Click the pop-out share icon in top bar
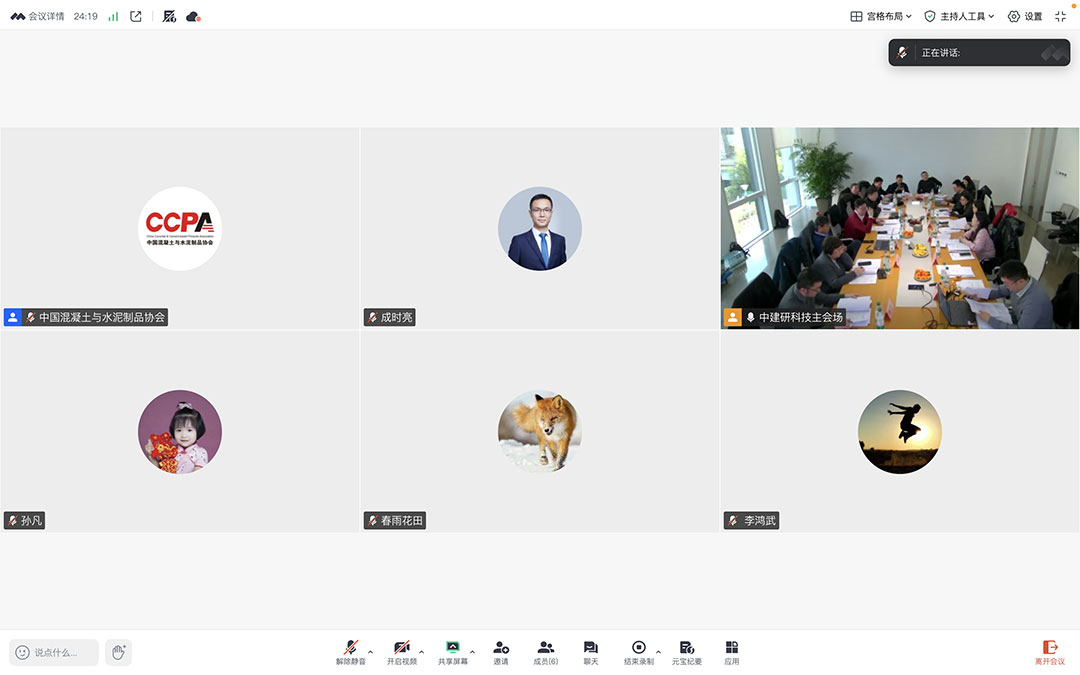Viewport: 1080px width, 675px height. pyautogui.click(x=136, y=16)
